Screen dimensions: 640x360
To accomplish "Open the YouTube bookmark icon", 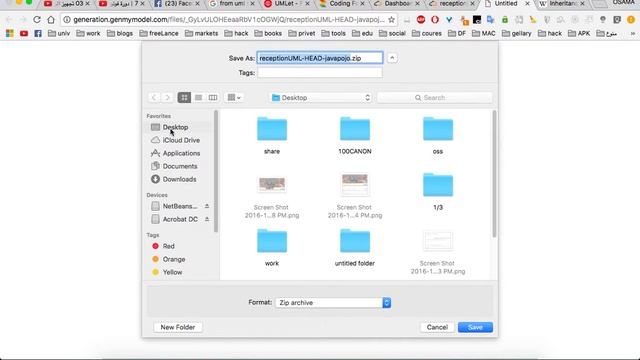I will (24, 33).
